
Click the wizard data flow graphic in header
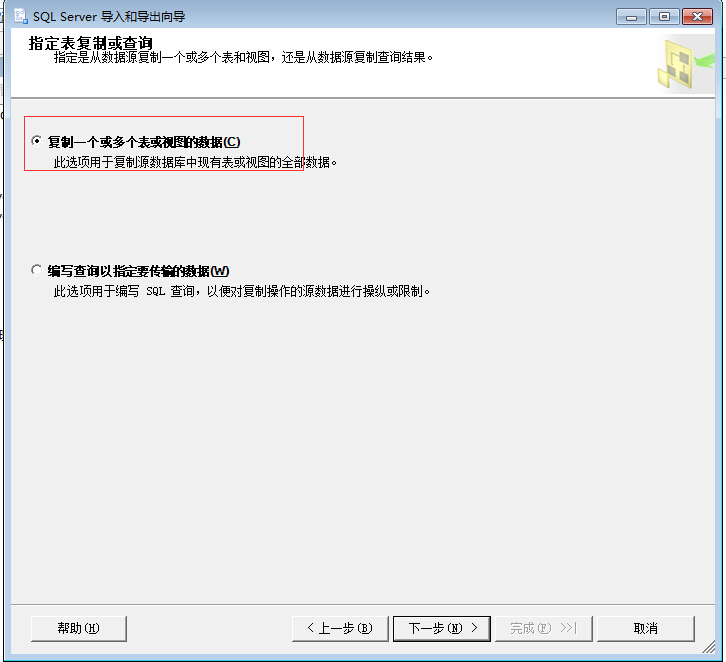tap(686, 64)
